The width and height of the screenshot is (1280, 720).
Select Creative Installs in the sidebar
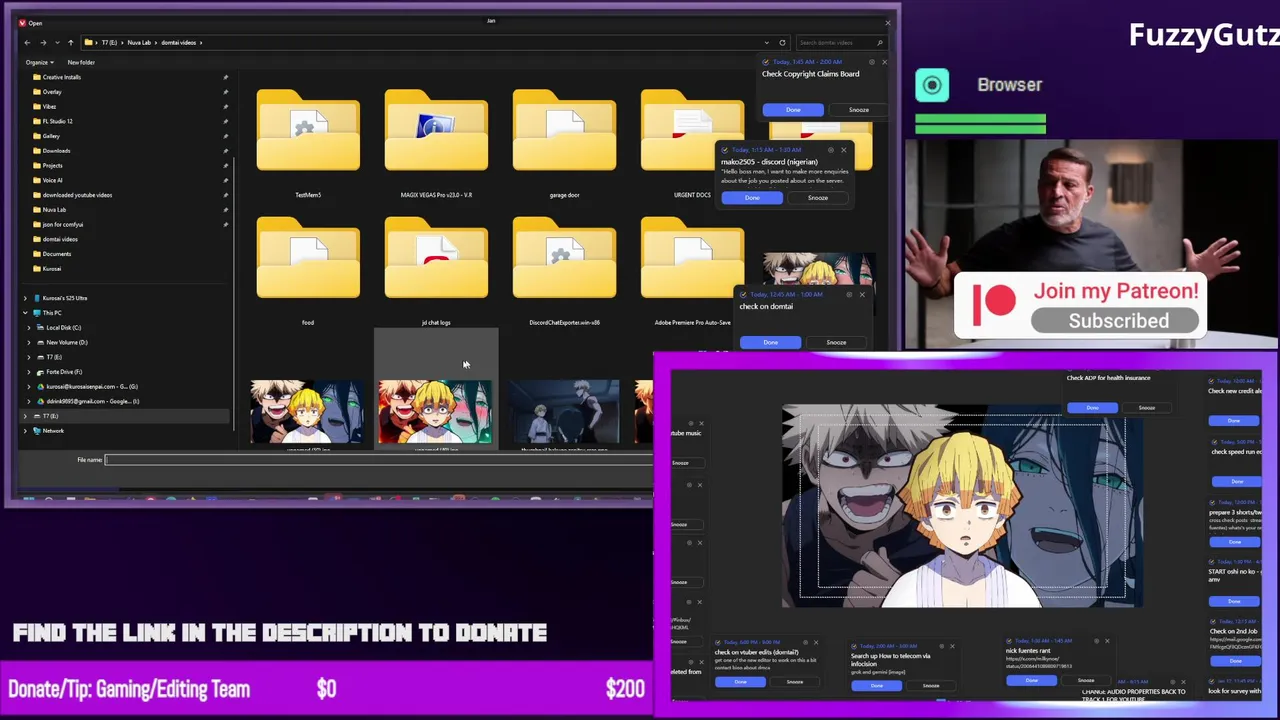[62, 77]
